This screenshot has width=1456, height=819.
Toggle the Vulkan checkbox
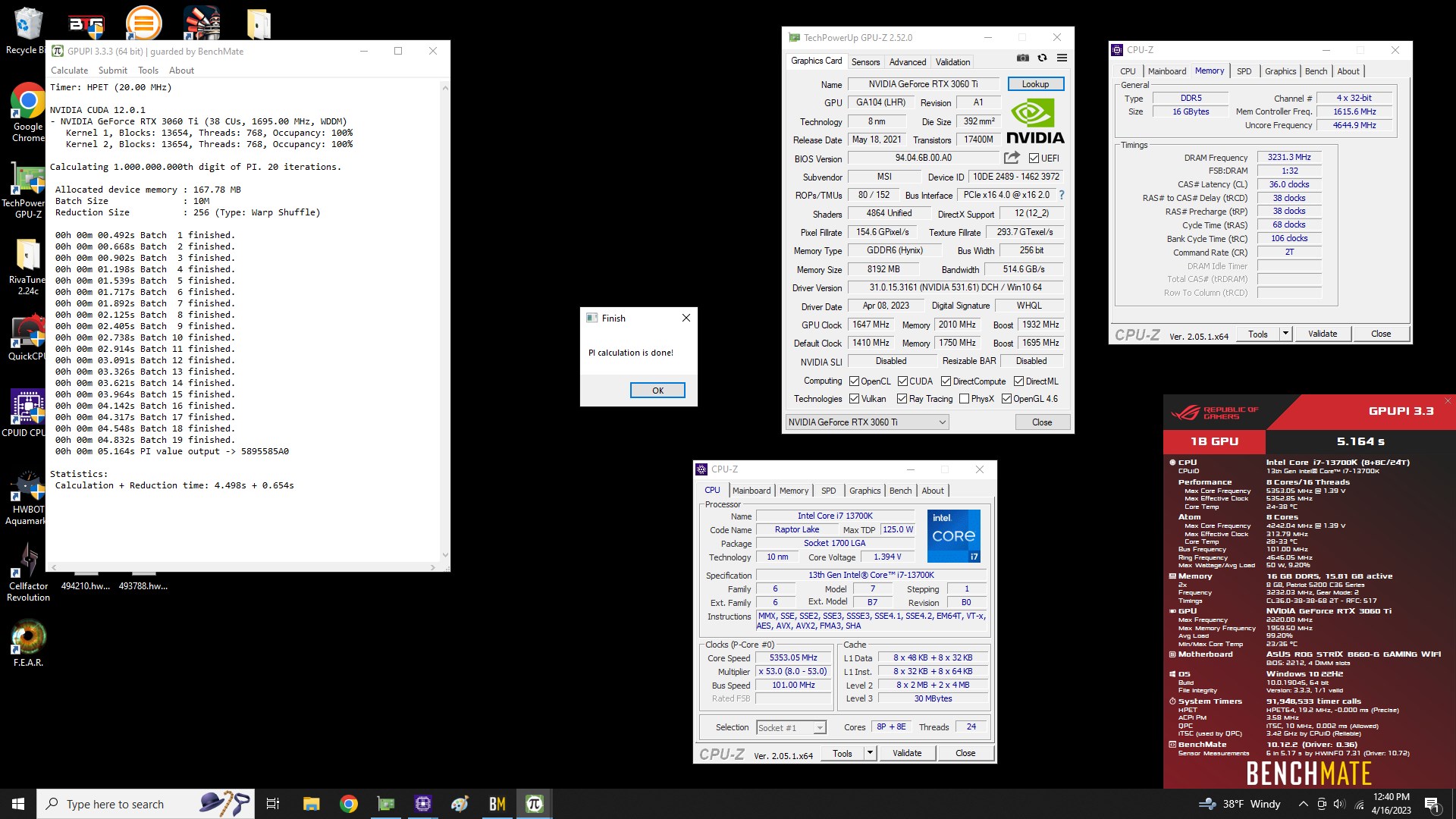coord(854,399)
